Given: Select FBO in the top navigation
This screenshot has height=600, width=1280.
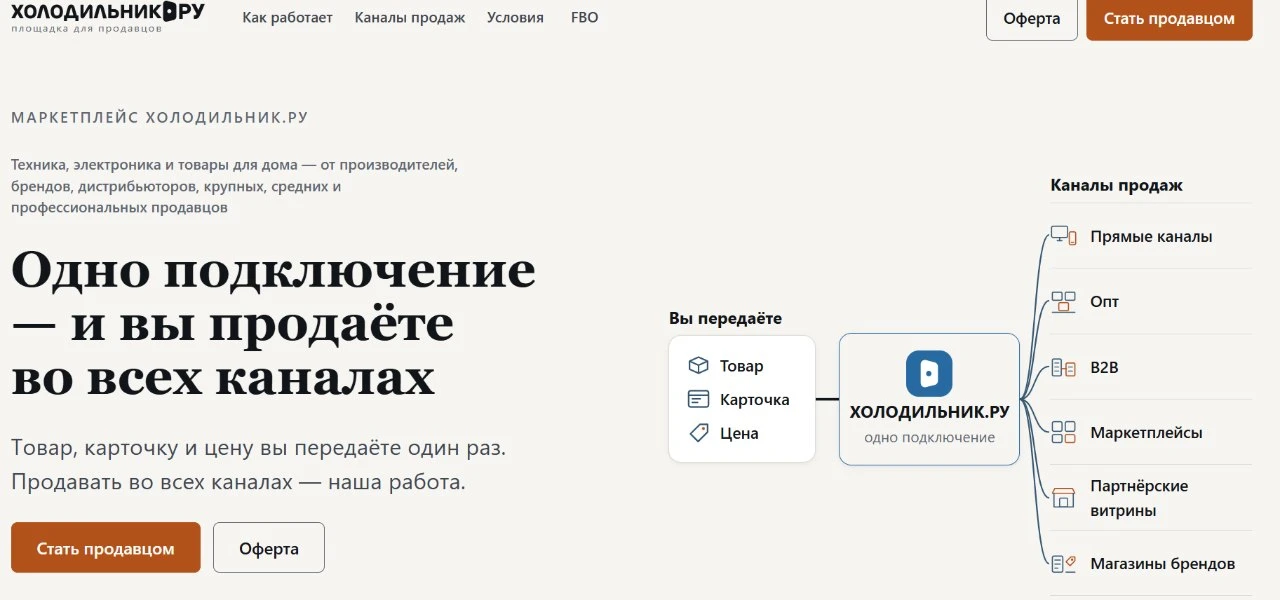Looking at the screenshot, I should [585, 18].
